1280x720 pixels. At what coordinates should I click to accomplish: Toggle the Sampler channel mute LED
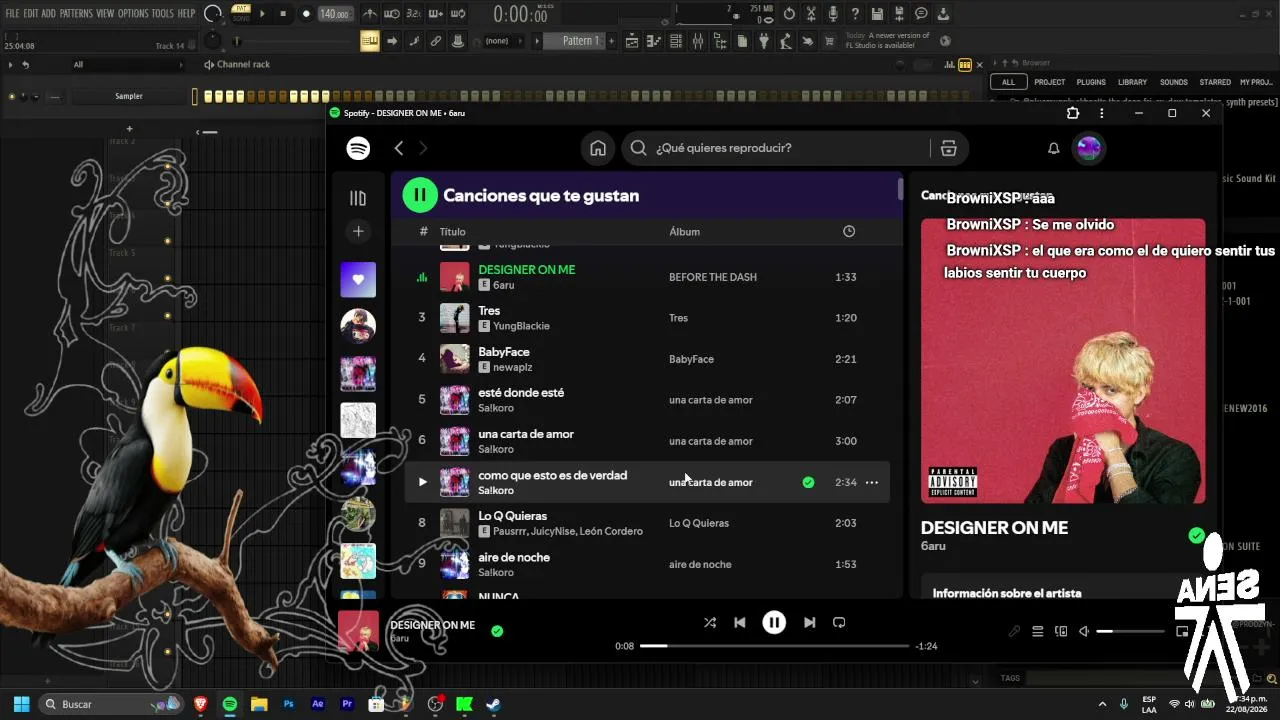[12, 97]
